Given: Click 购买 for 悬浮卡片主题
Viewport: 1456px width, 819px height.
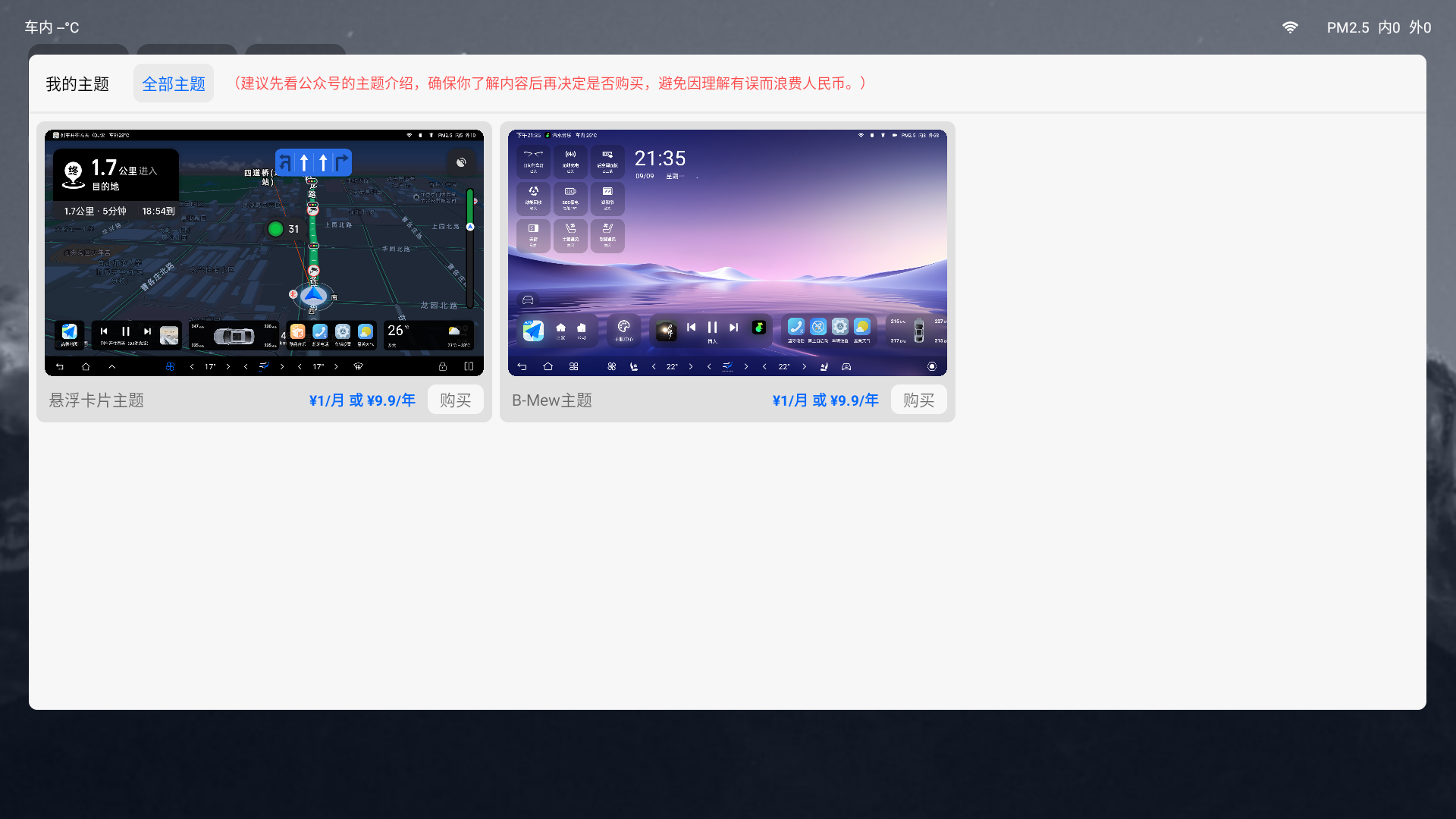Looking at the screenshot, I should coord(455,400).
